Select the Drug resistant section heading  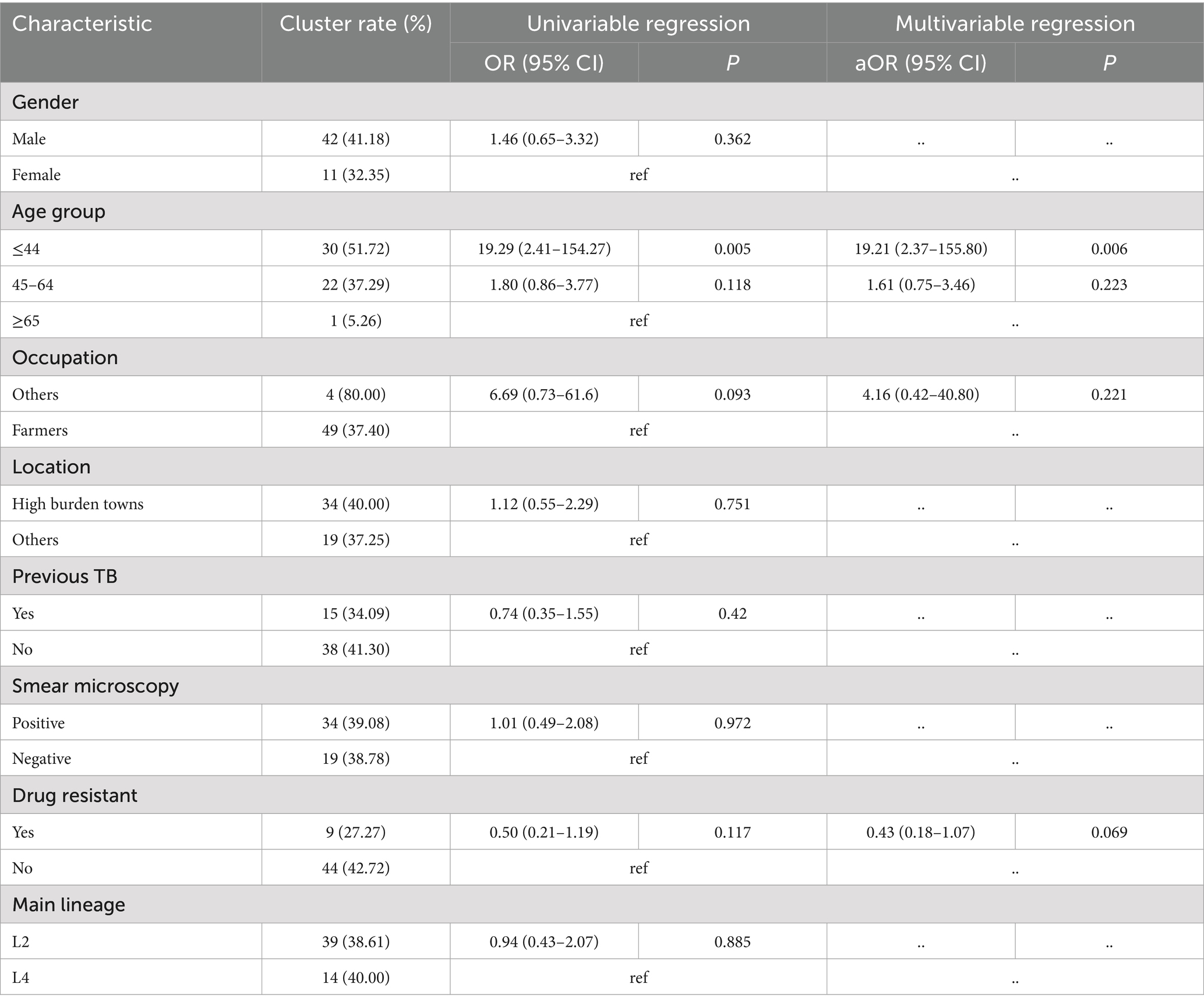tap(75, 795)
